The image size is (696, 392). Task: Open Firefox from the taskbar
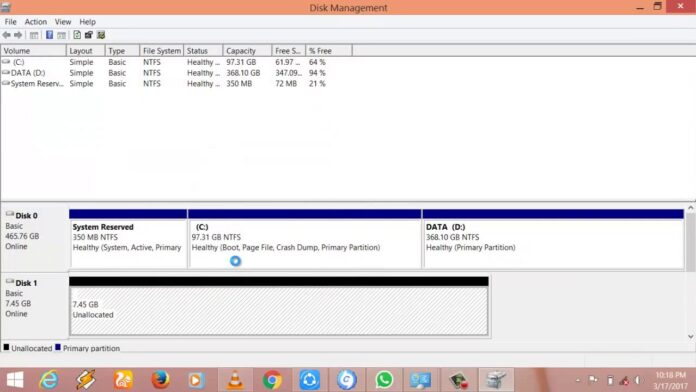coord(160,380)
